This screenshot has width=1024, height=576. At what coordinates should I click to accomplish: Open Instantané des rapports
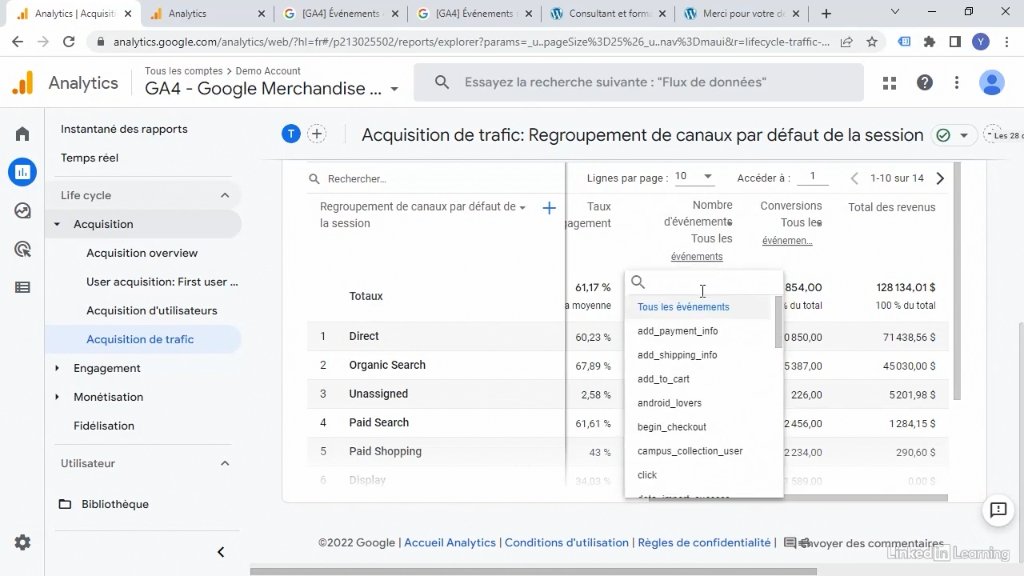(x=124, y=129)
